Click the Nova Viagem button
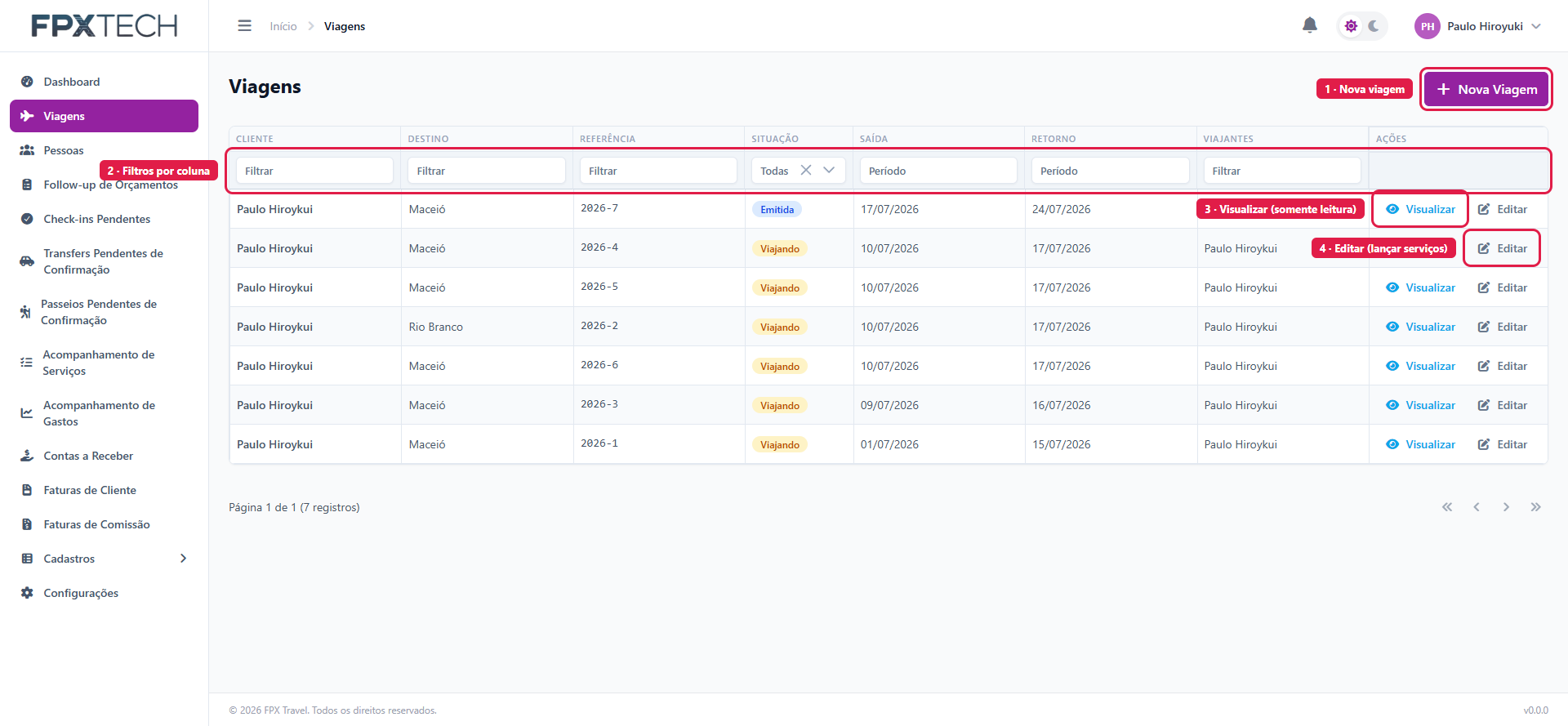The height and width of the screenshot is (726, 1568). point(1486,89)
